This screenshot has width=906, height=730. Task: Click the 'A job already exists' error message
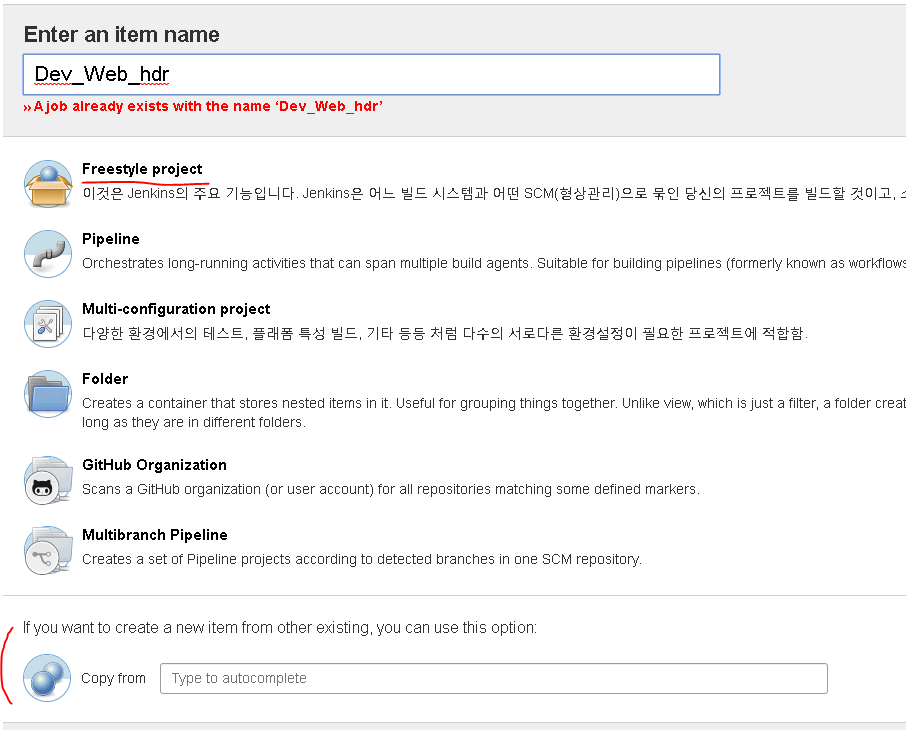(x=203, y=106)
